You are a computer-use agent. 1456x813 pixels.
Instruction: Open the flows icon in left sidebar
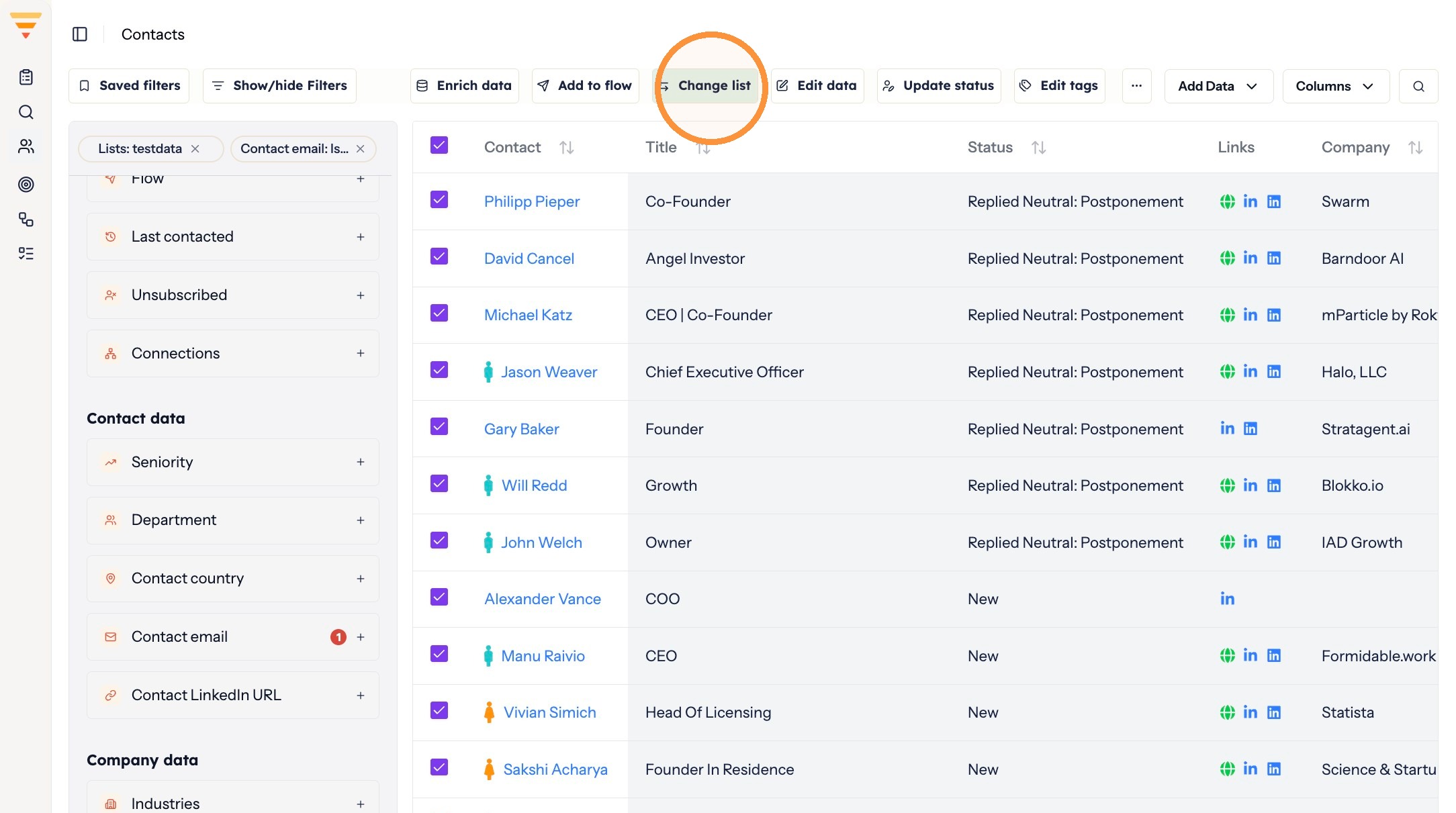[26, 219]
